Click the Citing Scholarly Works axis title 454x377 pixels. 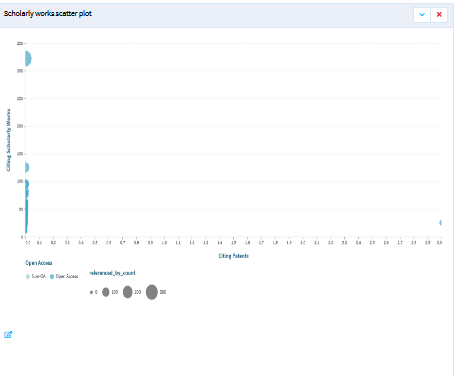click(x=8, y=140)
